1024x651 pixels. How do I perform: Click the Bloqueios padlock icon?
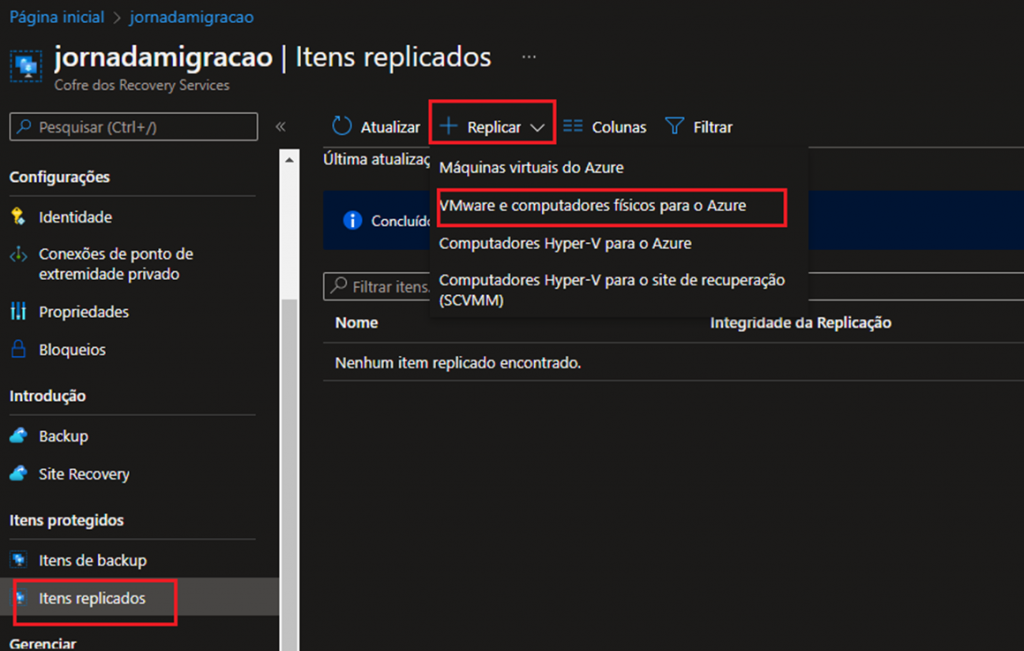pyautogui.click(x=18, y=350)
